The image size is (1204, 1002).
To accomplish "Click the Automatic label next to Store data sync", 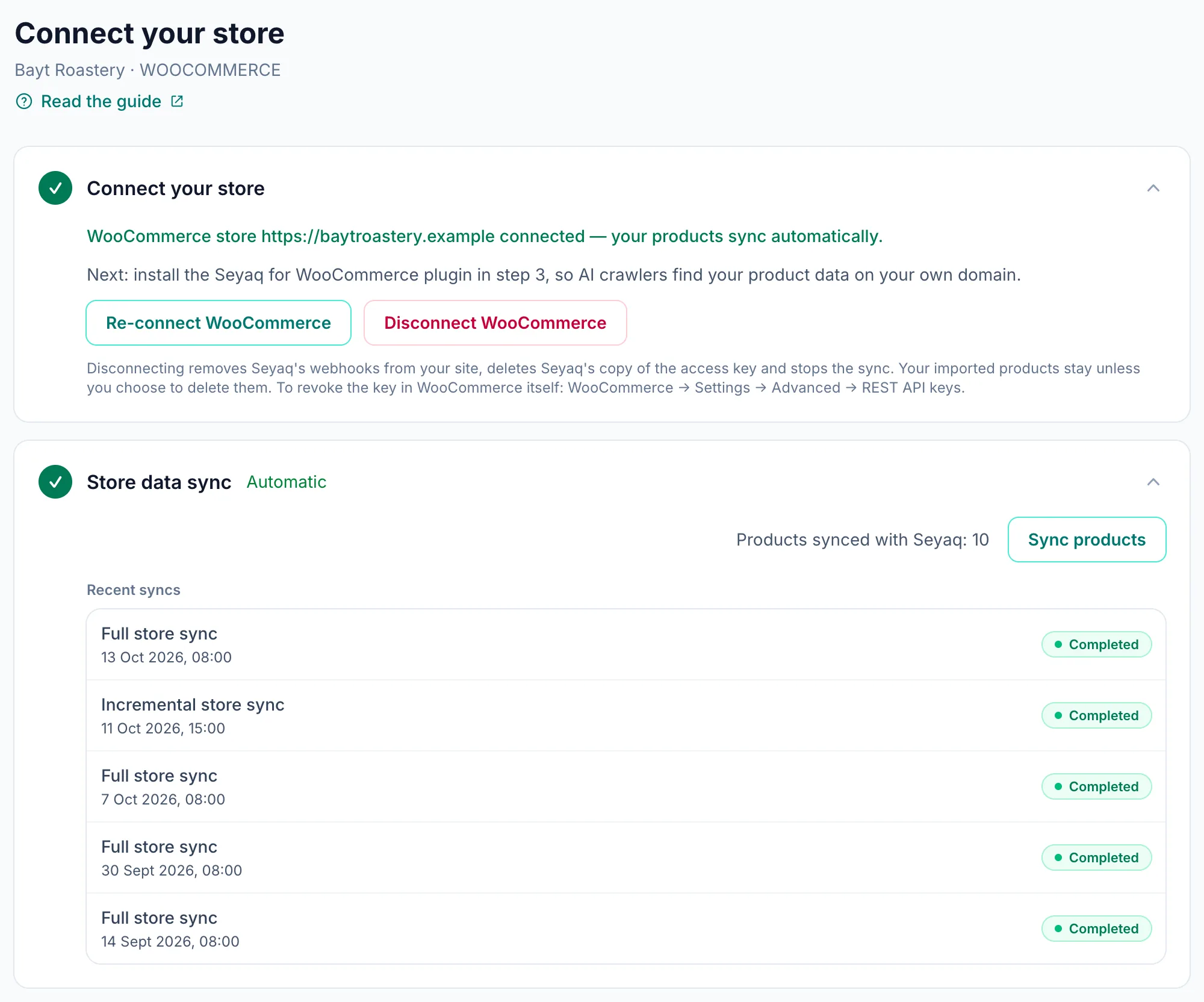I will (287, 482).
